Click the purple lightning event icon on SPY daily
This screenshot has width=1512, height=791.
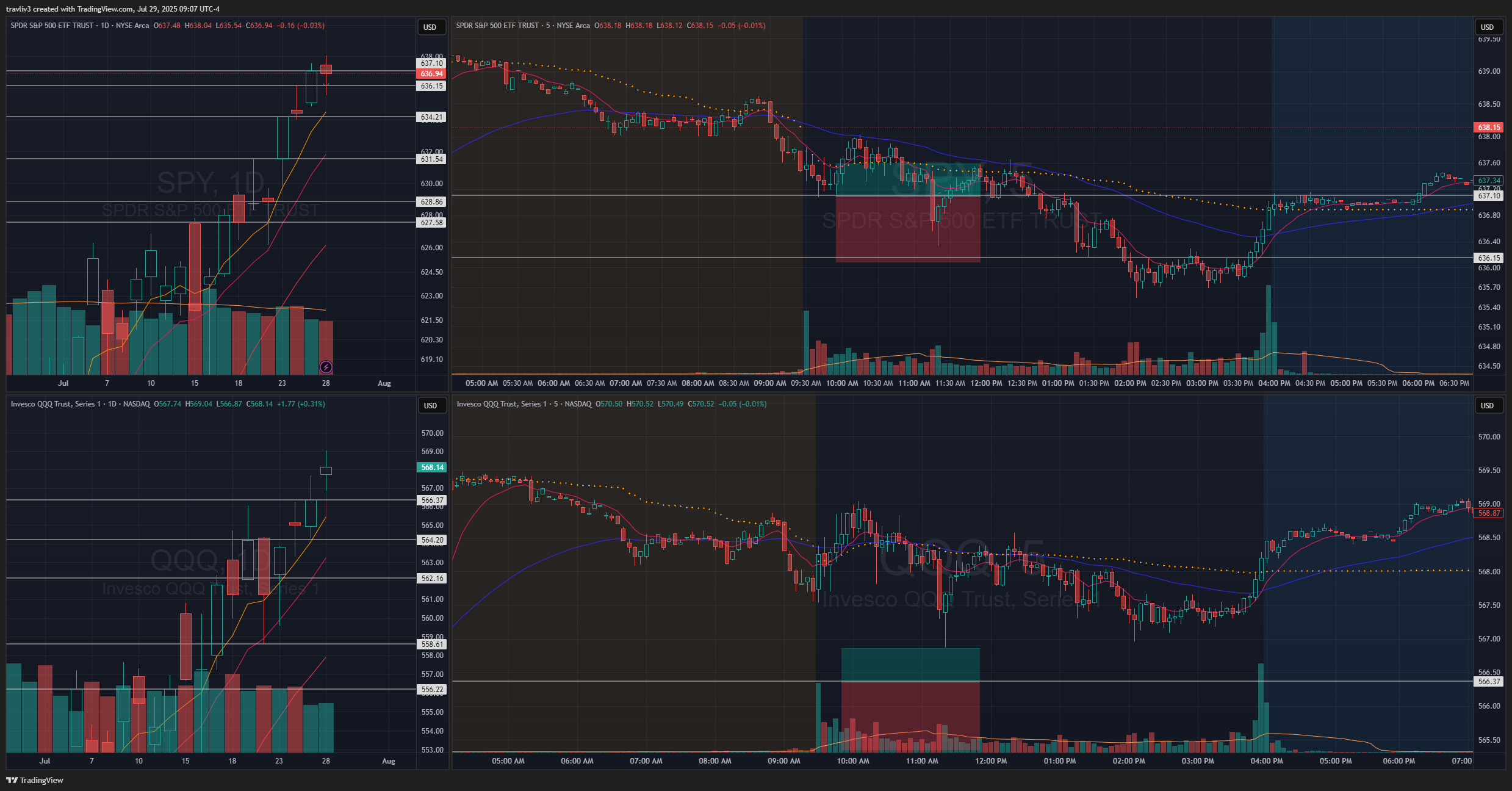pyautogui.click(x=326, y=367)
